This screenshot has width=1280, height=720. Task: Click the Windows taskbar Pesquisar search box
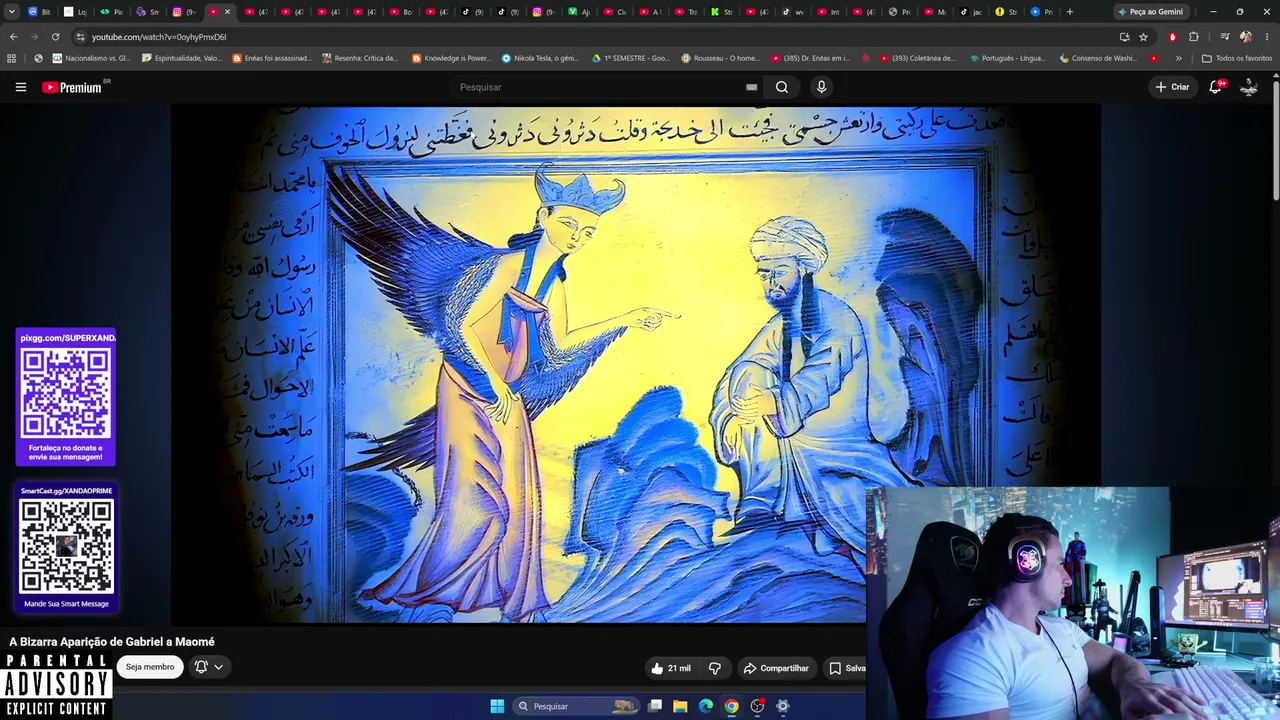pos(574,706)
